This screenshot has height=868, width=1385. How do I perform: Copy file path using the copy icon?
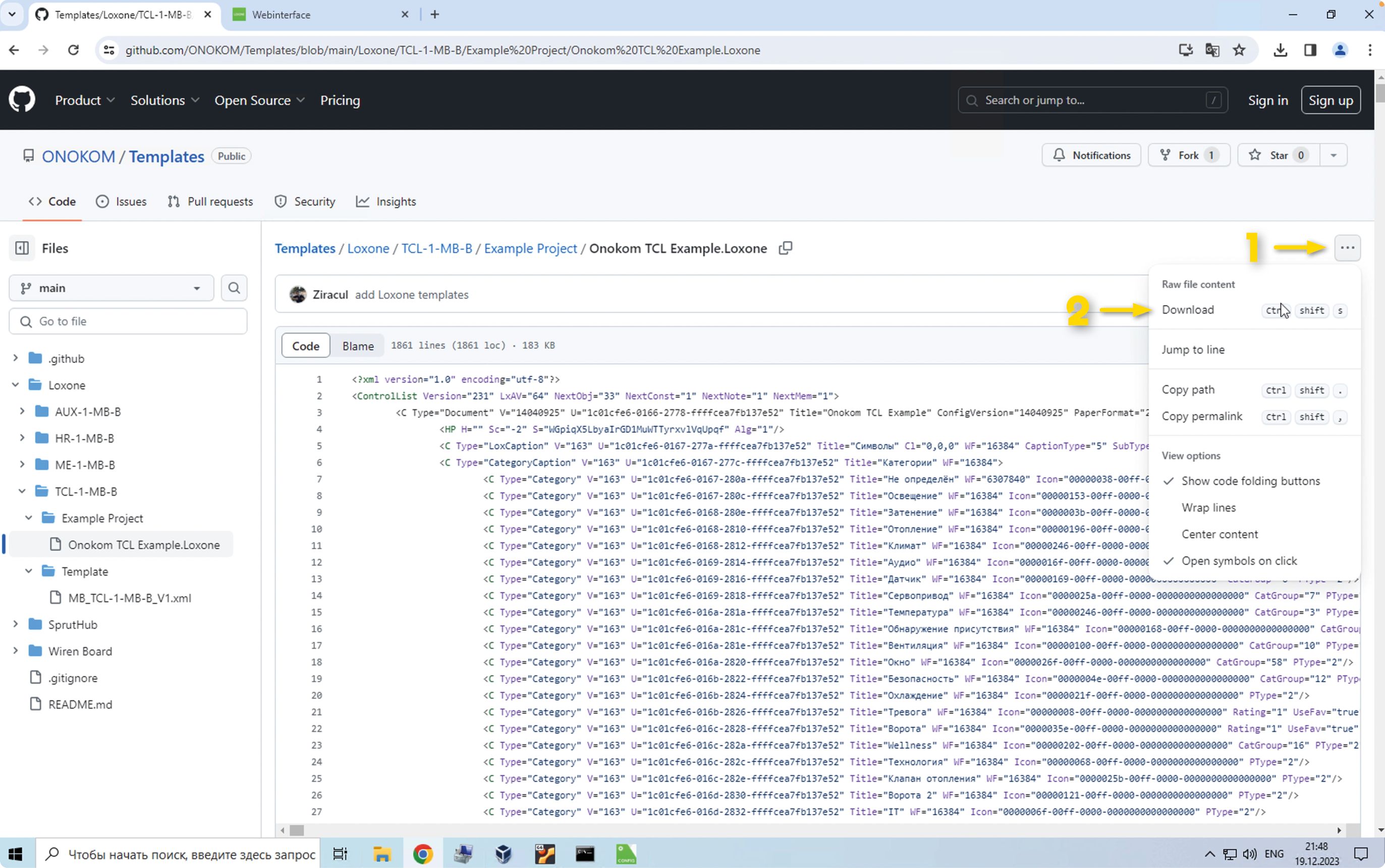click(785, 248)
